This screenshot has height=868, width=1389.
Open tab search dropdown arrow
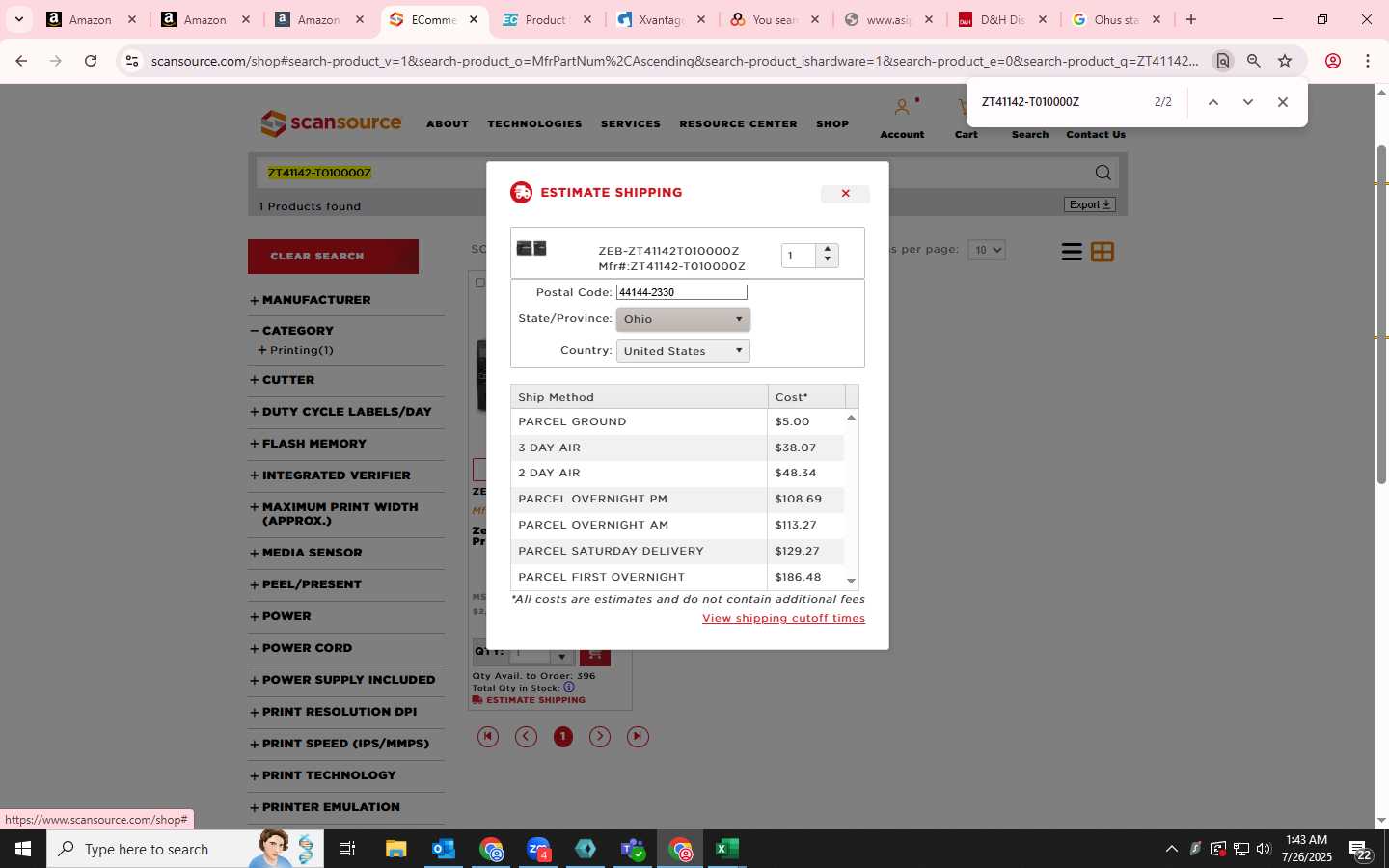18,19
